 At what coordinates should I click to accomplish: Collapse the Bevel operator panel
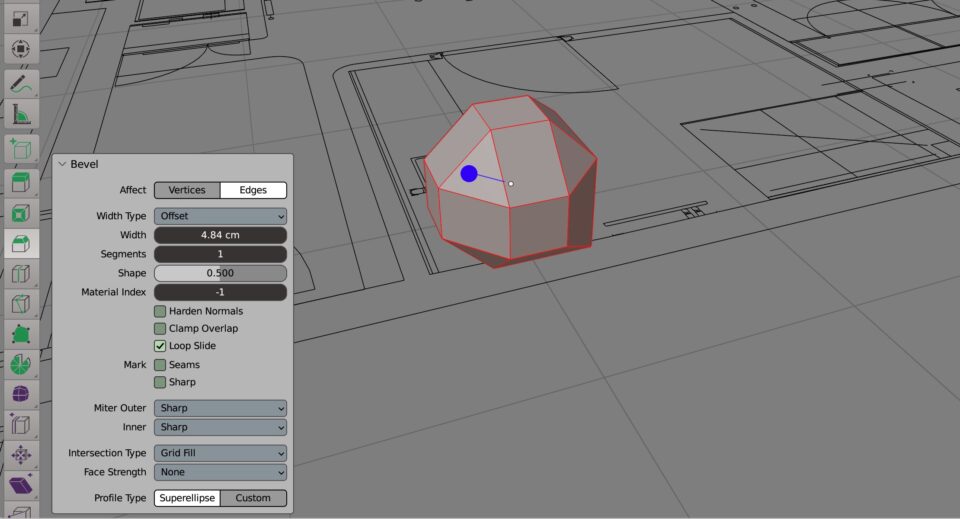pyautogui.click(x=62, y=164)
